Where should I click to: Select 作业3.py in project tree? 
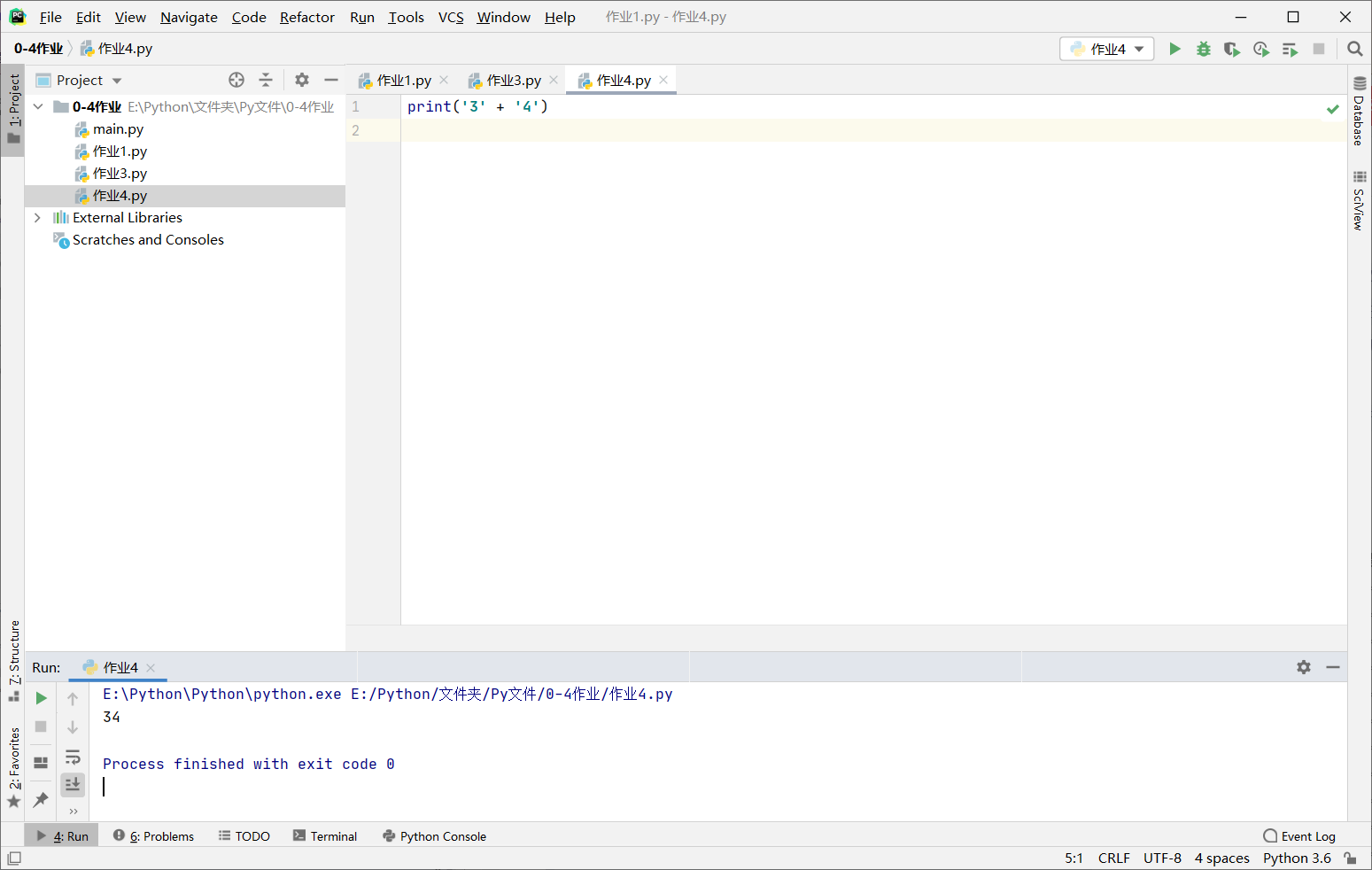coord(120,174)
